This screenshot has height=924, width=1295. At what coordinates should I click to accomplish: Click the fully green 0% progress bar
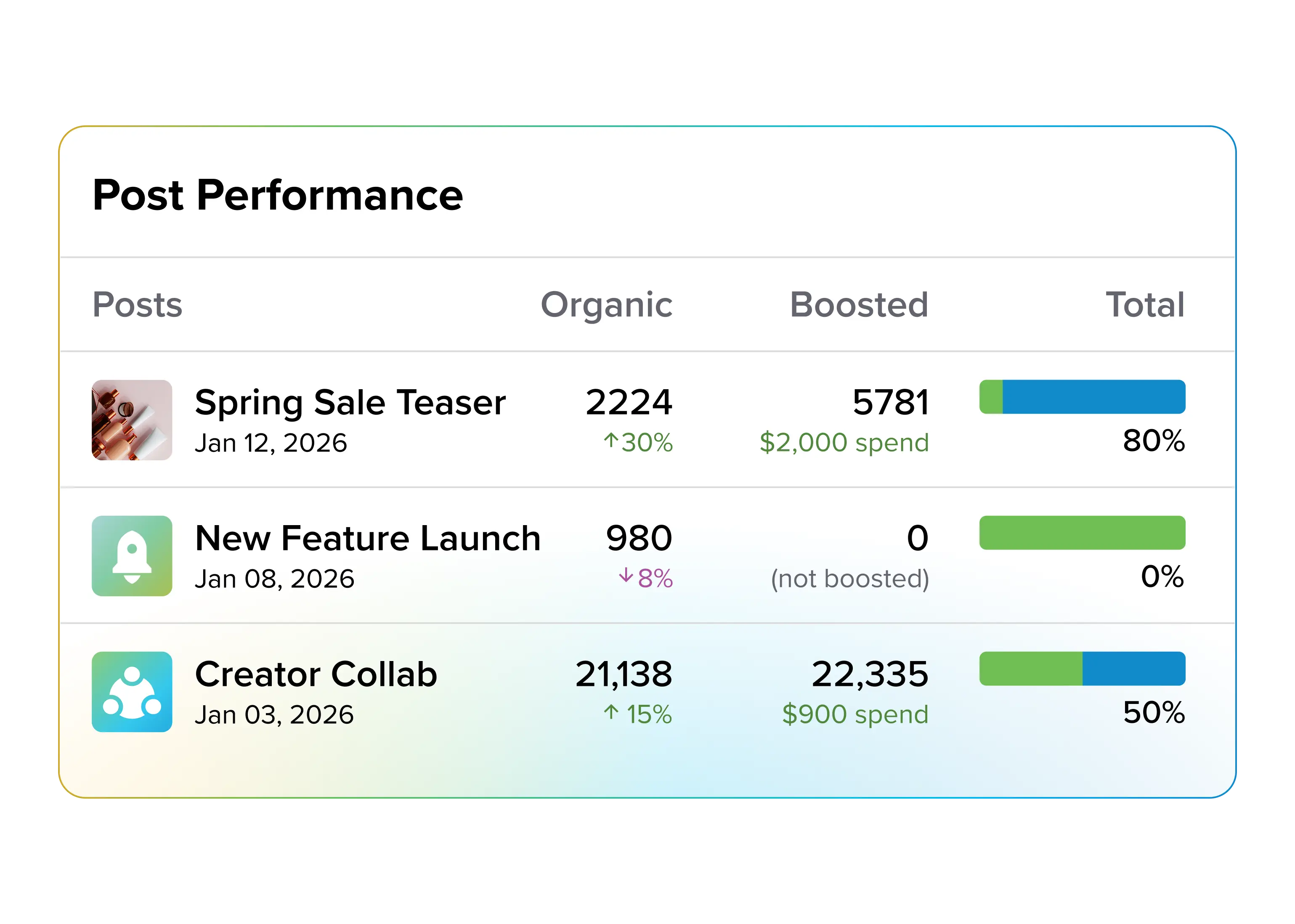pos(1082,533)
